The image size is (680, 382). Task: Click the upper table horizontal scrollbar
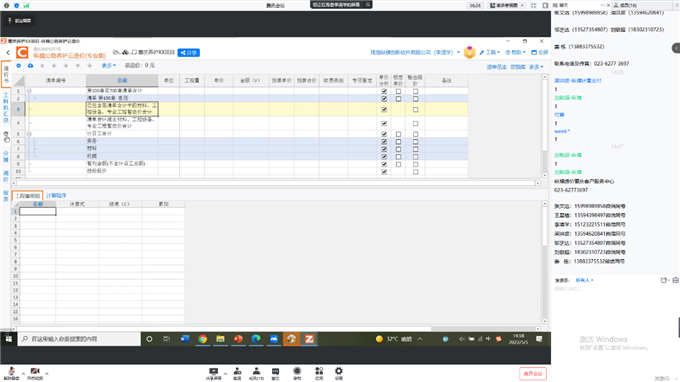275,183
